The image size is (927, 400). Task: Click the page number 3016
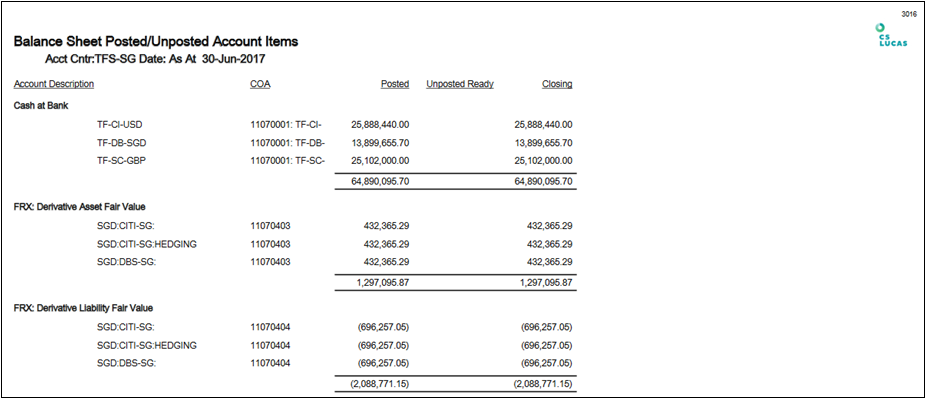[909, 13]
